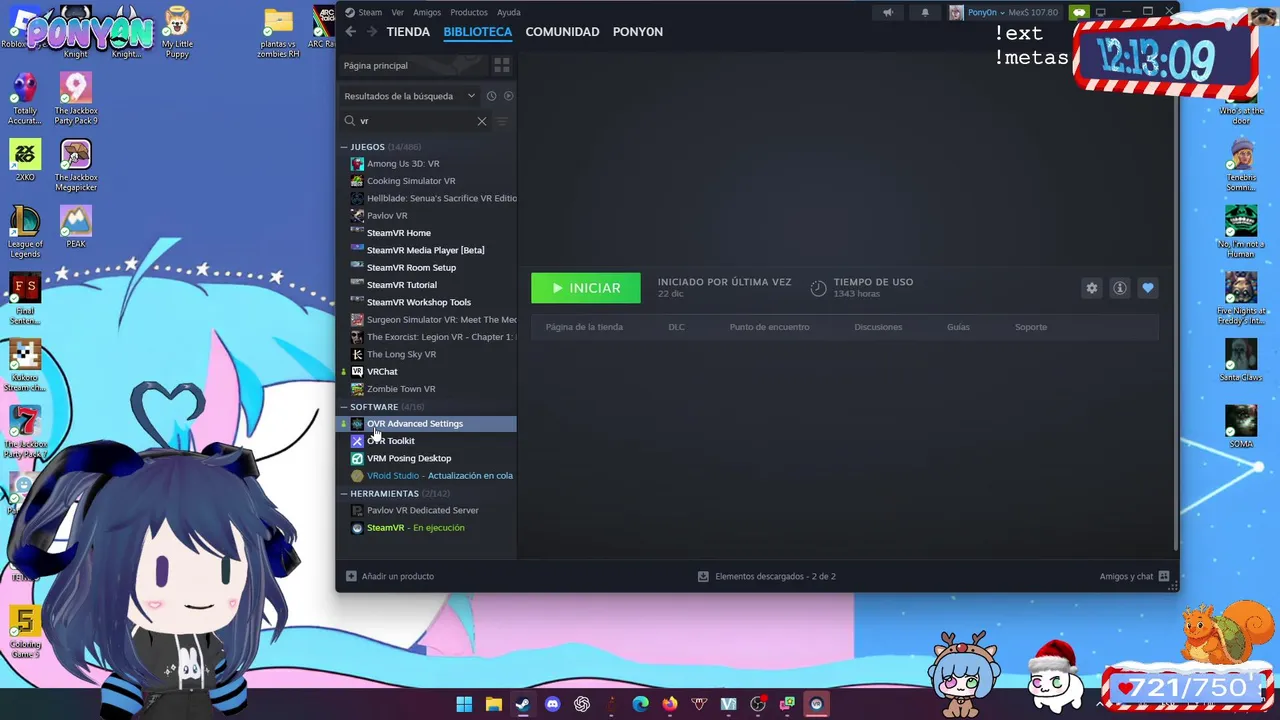Open Steam announcements megaphone icon
Image resolution: width=1280 pixels, height=720 pixels.
click(x=887, y=12)
